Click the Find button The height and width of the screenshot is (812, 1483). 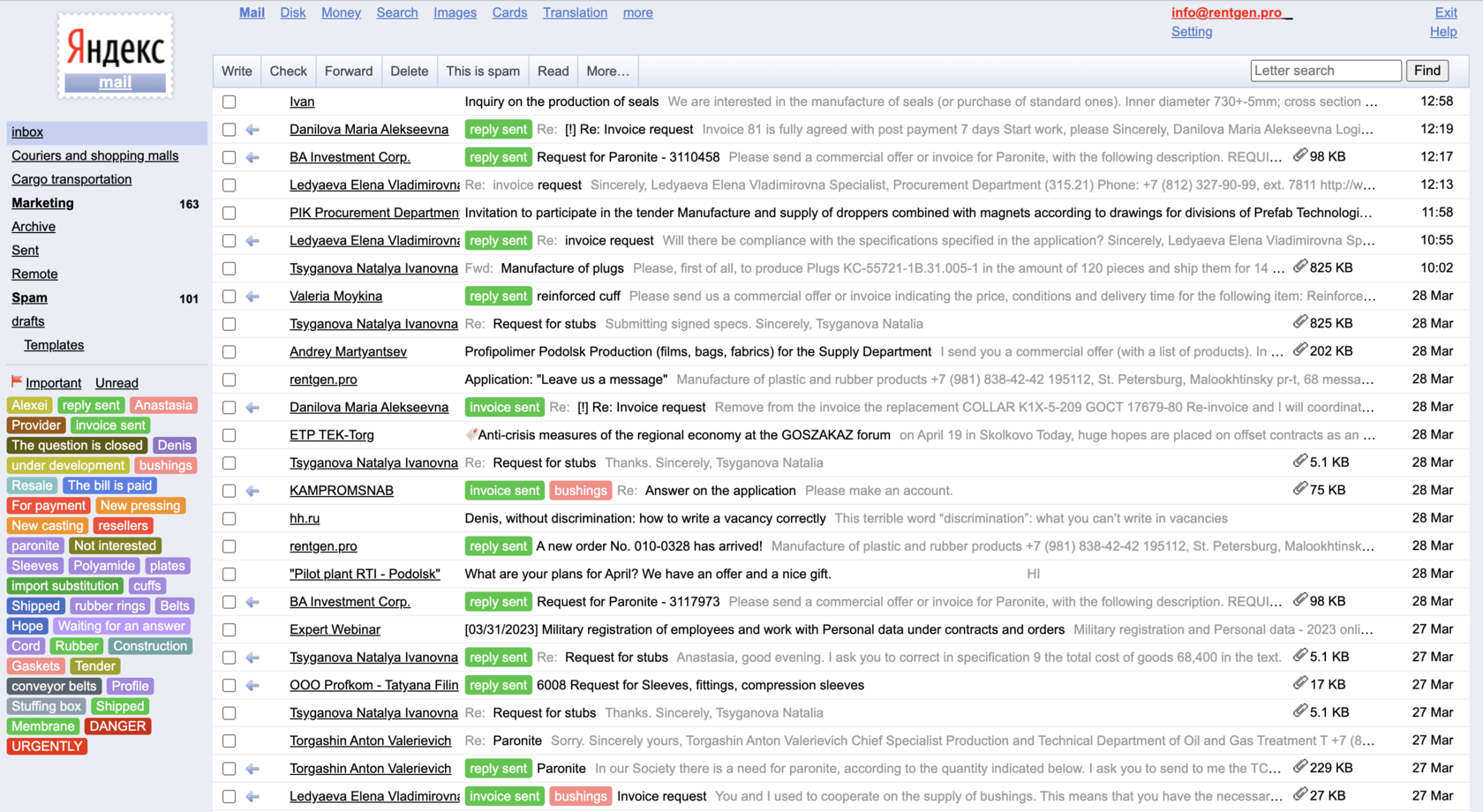point(1427,71)
